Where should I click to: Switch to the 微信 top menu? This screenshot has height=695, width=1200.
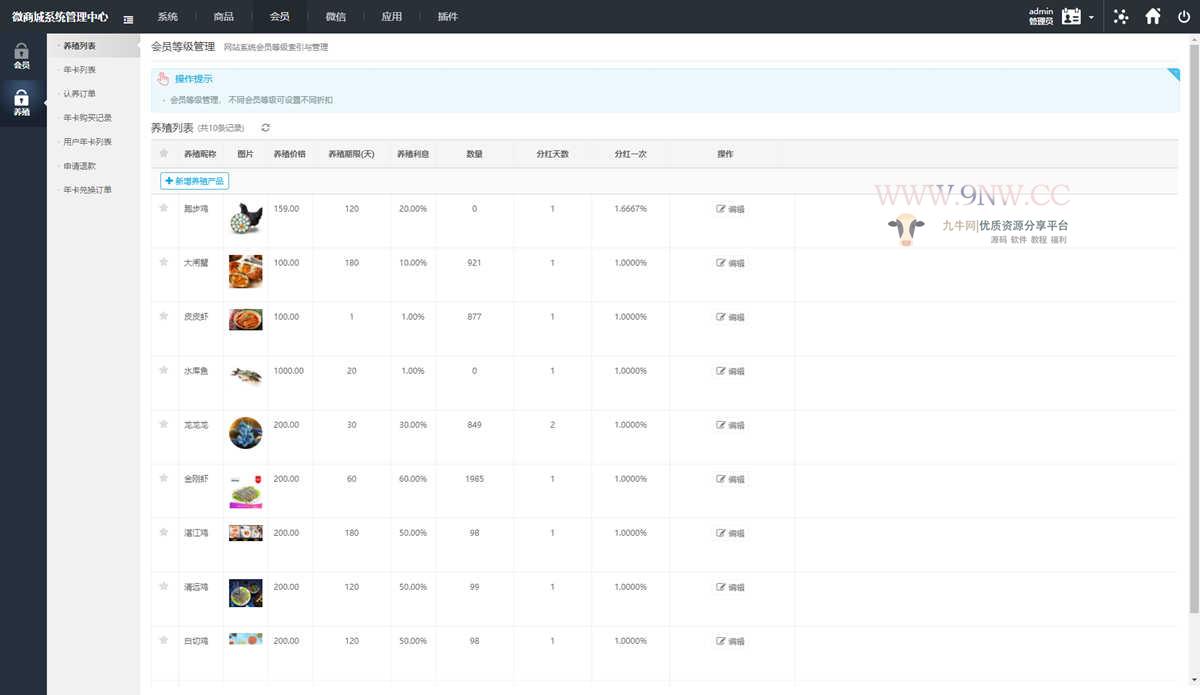336,17
